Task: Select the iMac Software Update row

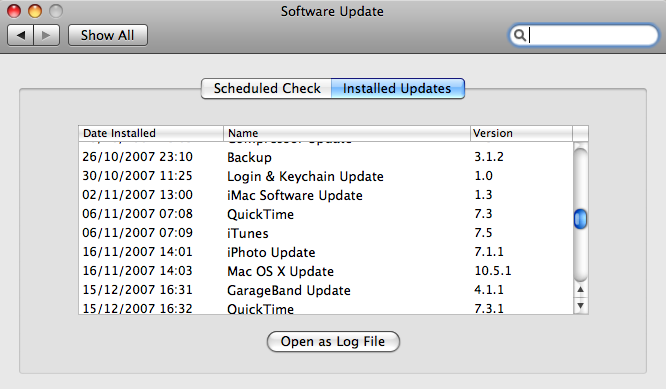Action: point(326,195)
